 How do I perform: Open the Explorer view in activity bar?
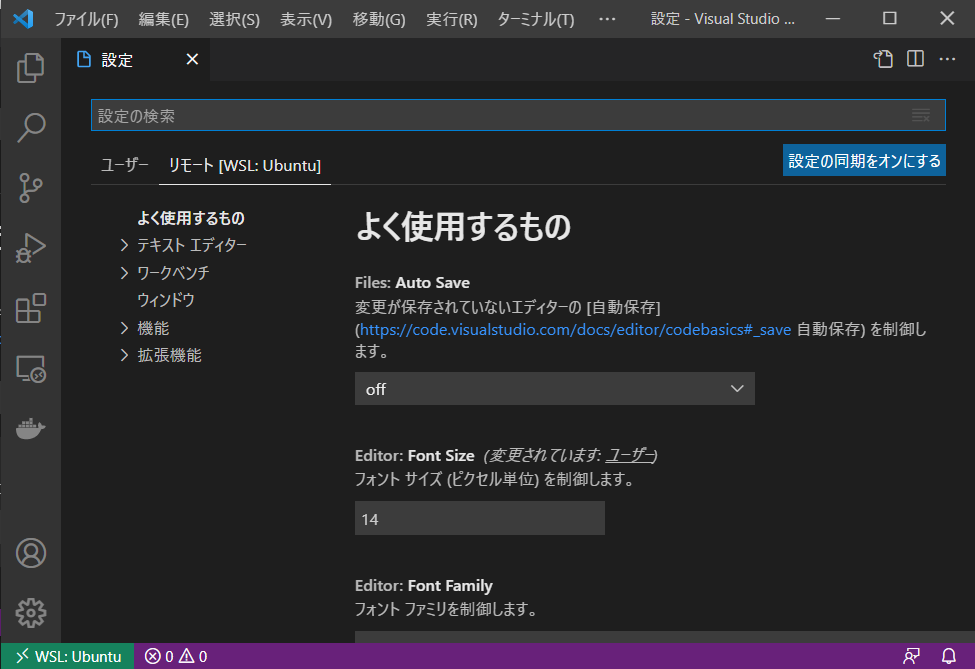pos(30,67)
